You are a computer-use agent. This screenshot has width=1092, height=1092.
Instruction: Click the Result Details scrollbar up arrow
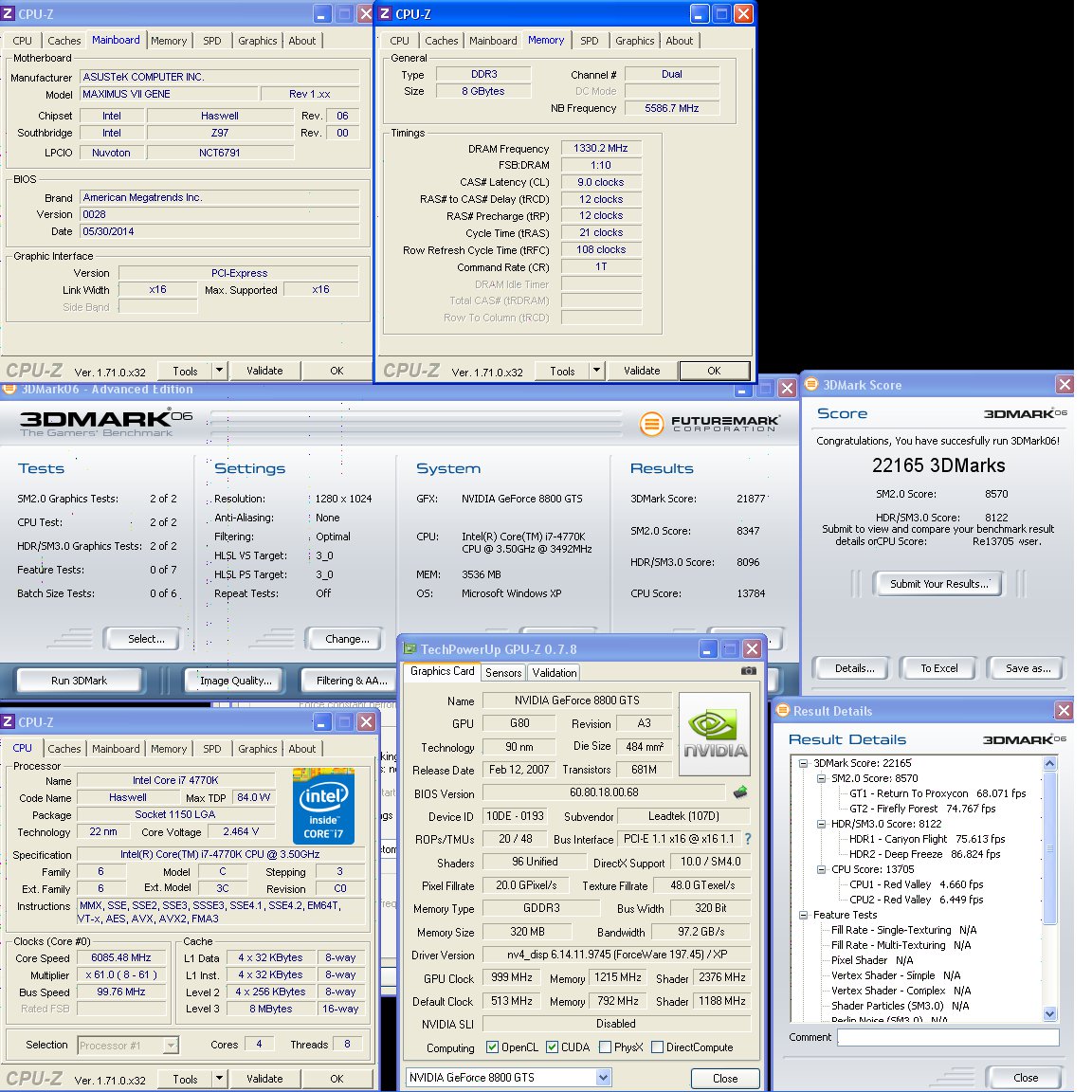[1050, 763]
